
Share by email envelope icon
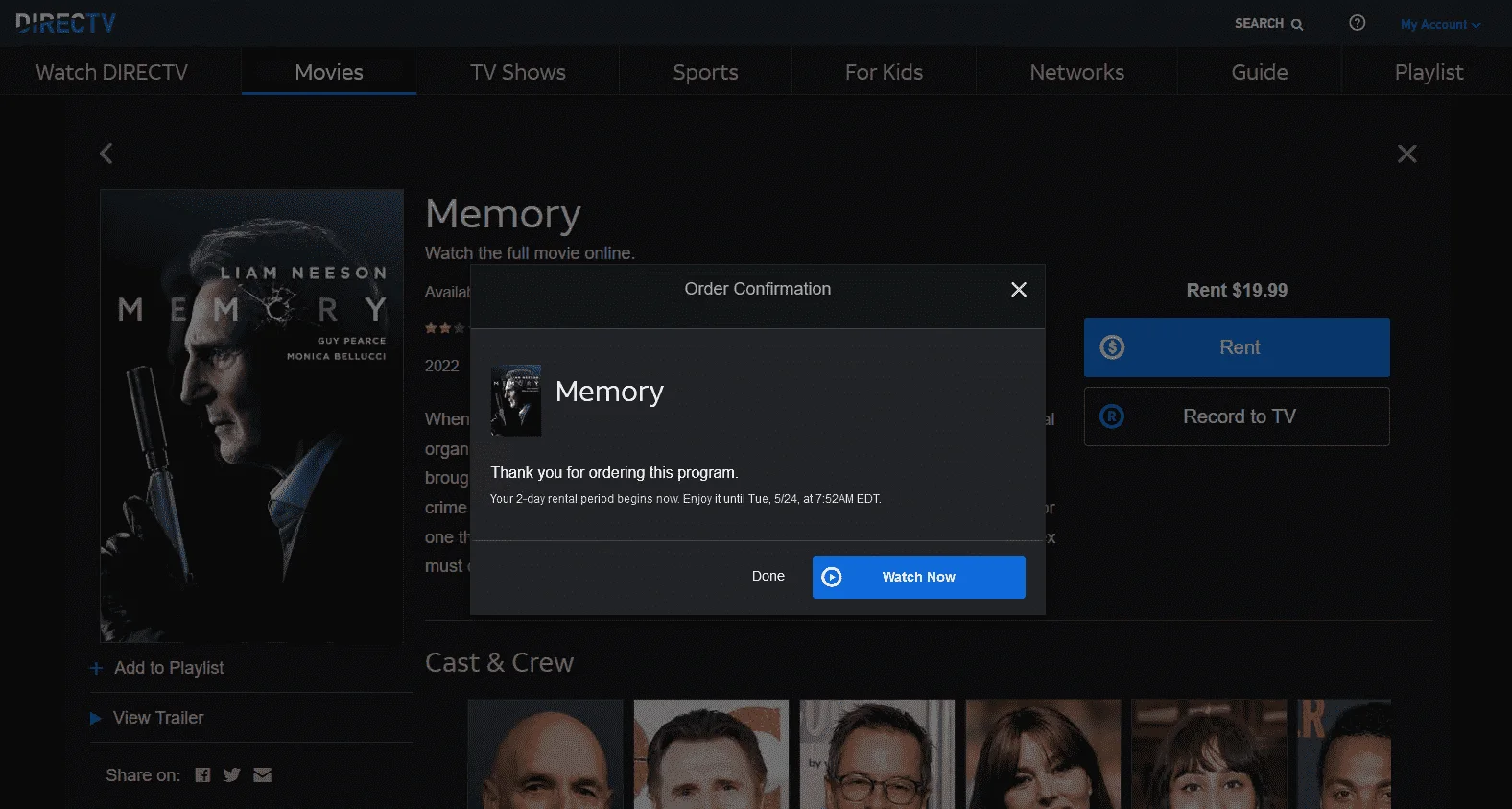click(262, 775)
